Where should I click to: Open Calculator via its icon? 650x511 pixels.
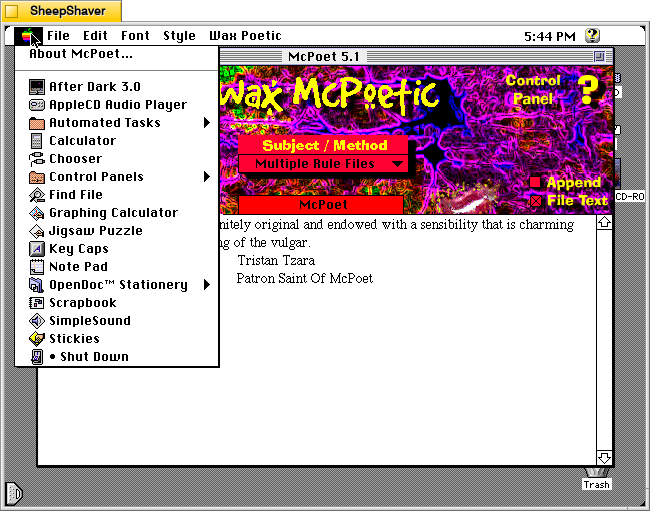pos(37,141)
